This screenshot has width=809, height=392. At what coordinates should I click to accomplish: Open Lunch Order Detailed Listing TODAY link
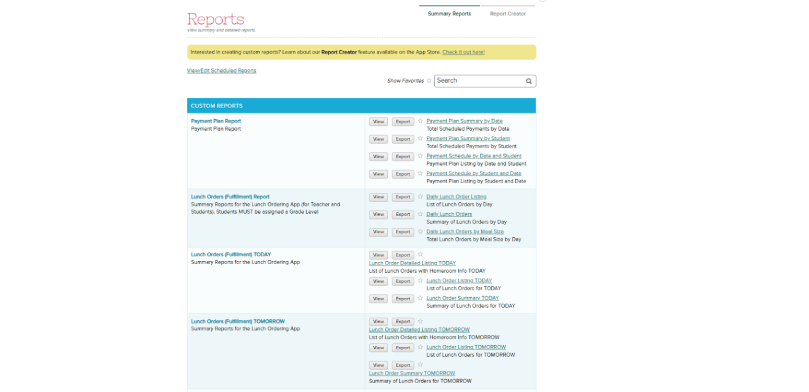tap(412, 263)
